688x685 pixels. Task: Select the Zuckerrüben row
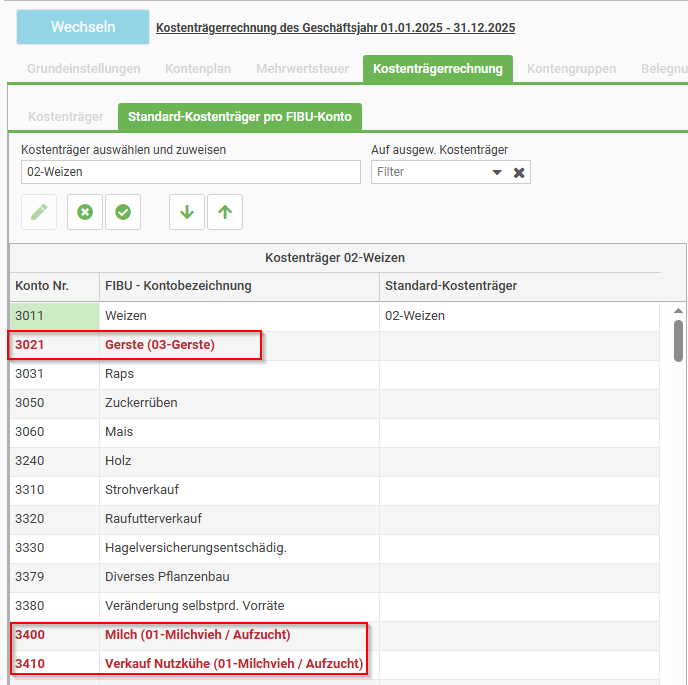(335, 403)
